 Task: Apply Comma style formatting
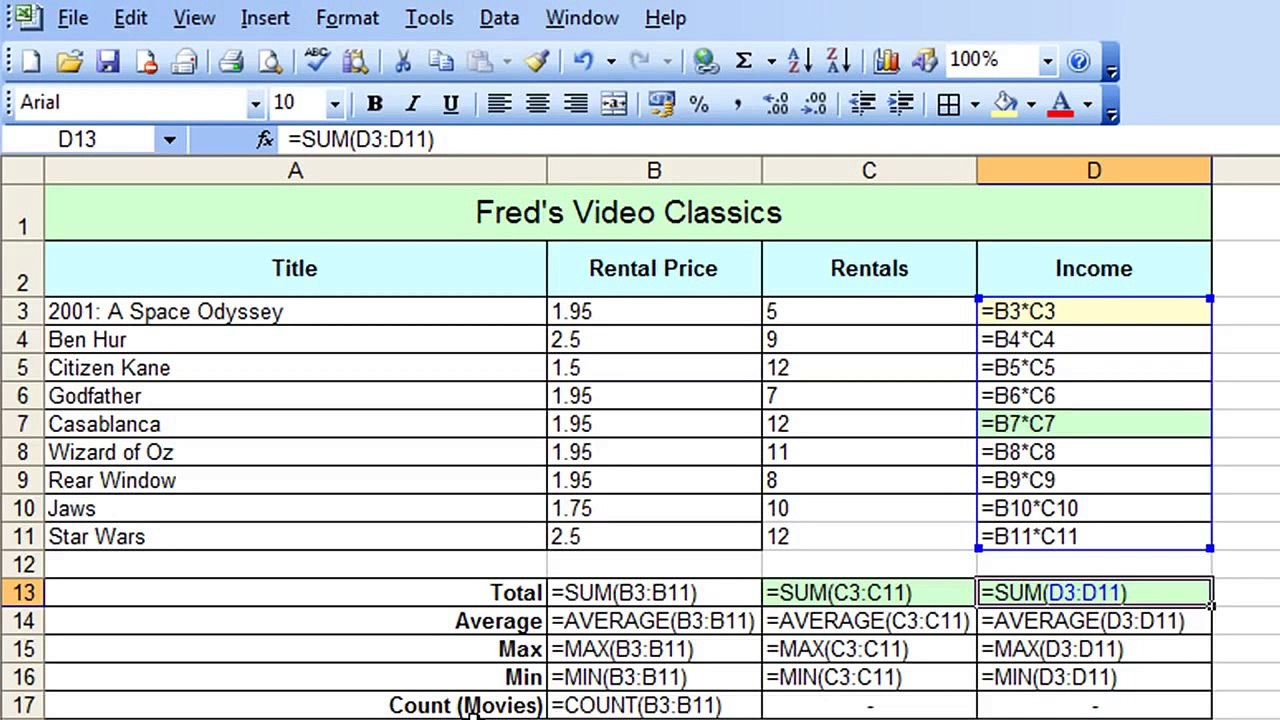tap(737, 104)
